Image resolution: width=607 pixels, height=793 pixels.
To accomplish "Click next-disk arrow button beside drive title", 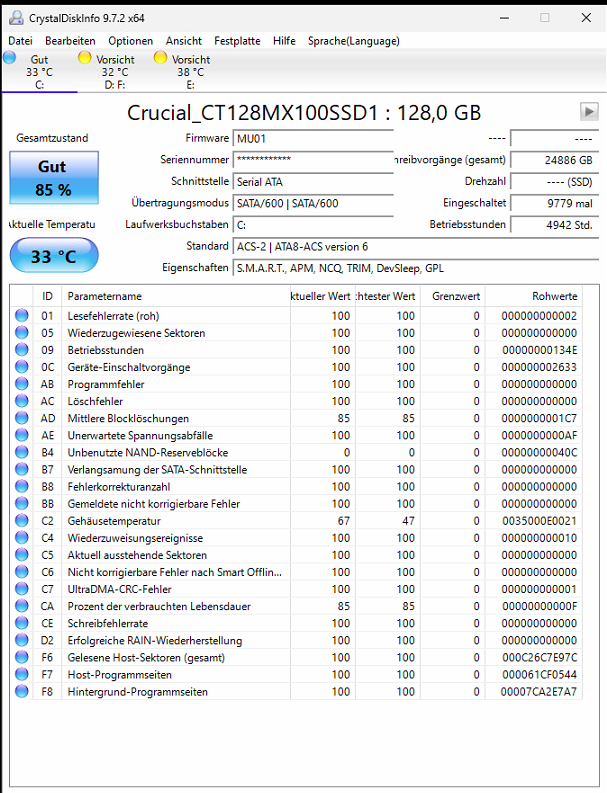I will (589, 111).
